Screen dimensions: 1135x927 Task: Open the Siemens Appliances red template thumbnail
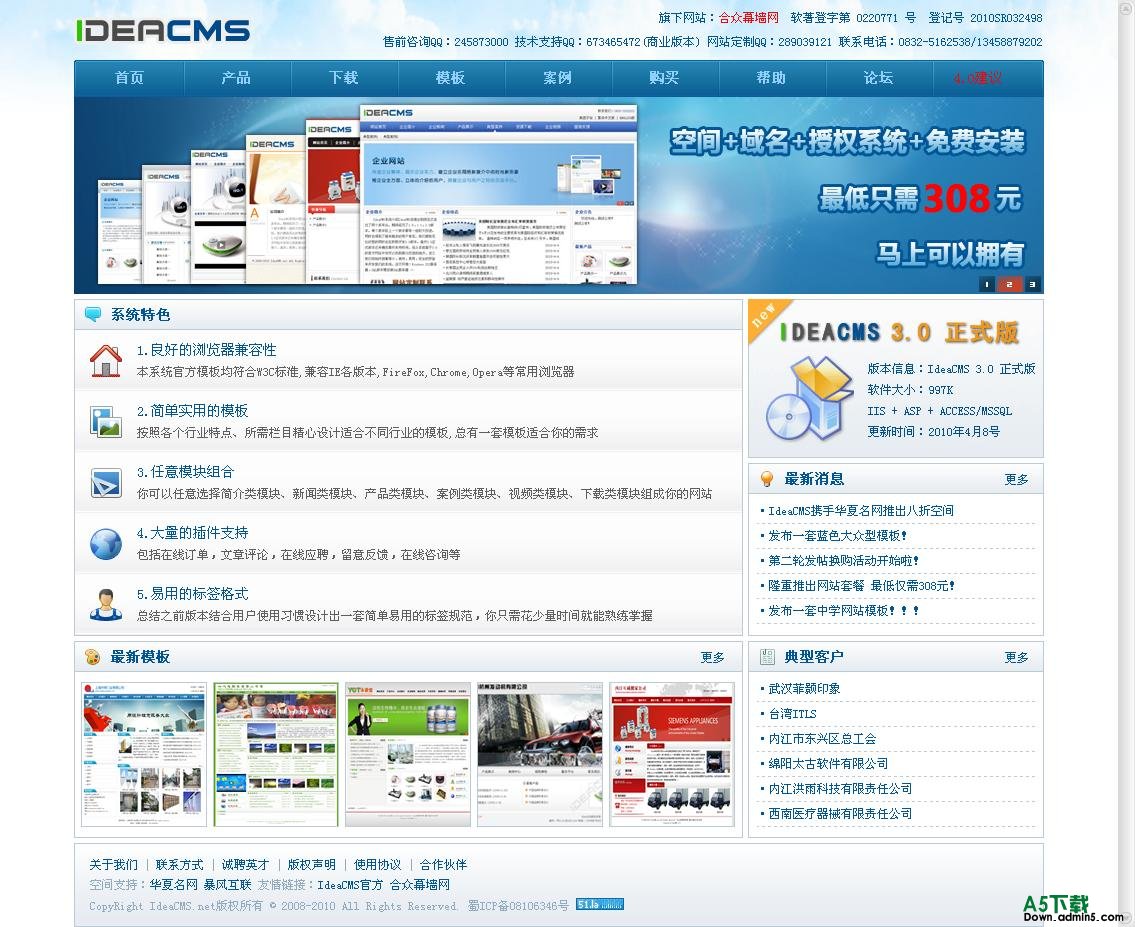[x=672, y=754]
